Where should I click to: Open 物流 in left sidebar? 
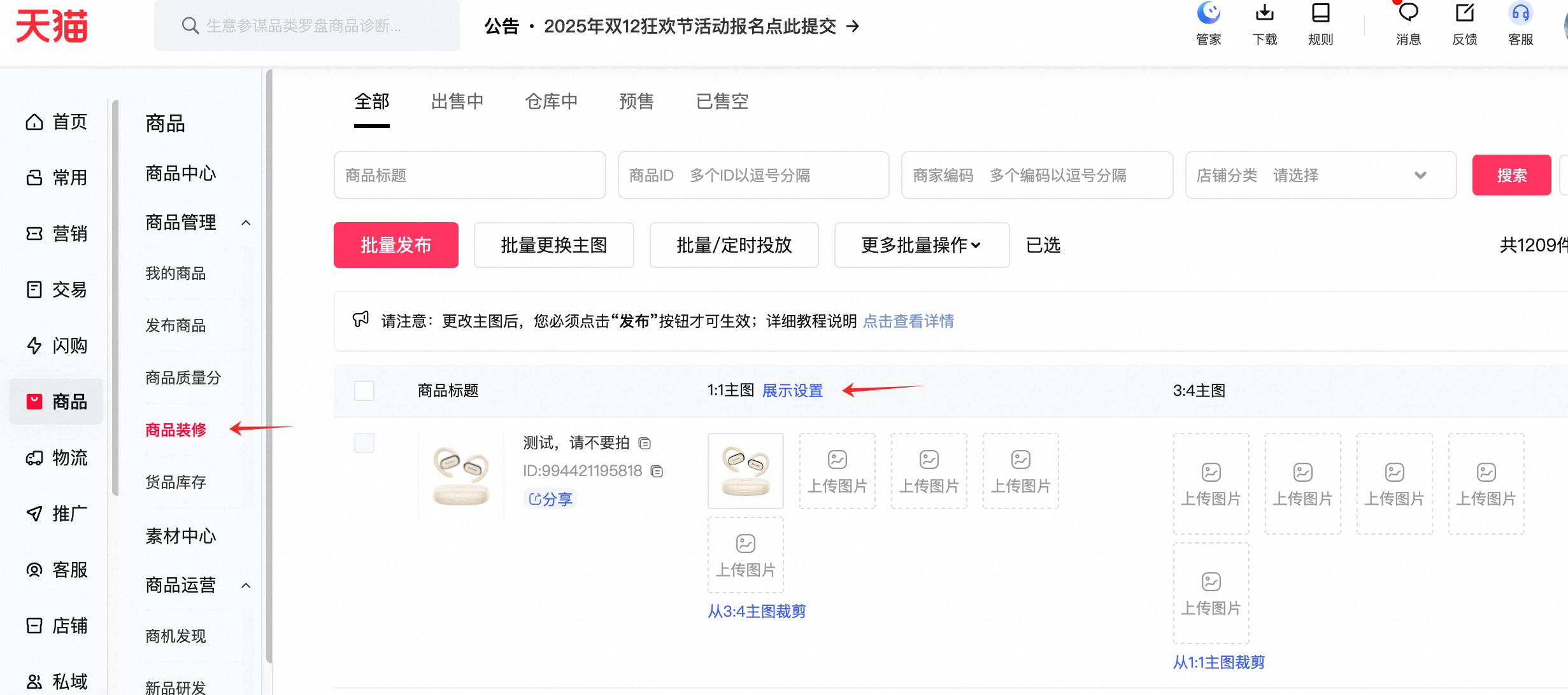click(56, 458)
